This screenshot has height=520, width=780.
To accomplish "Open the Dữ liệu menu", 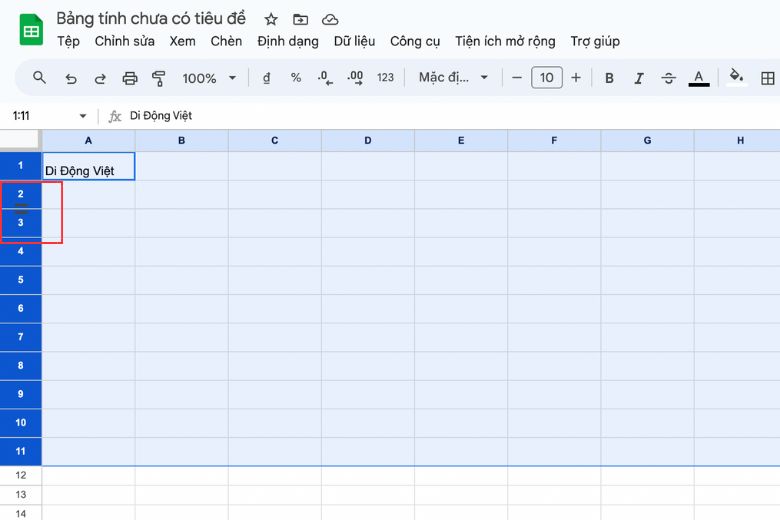I will 354,41.
